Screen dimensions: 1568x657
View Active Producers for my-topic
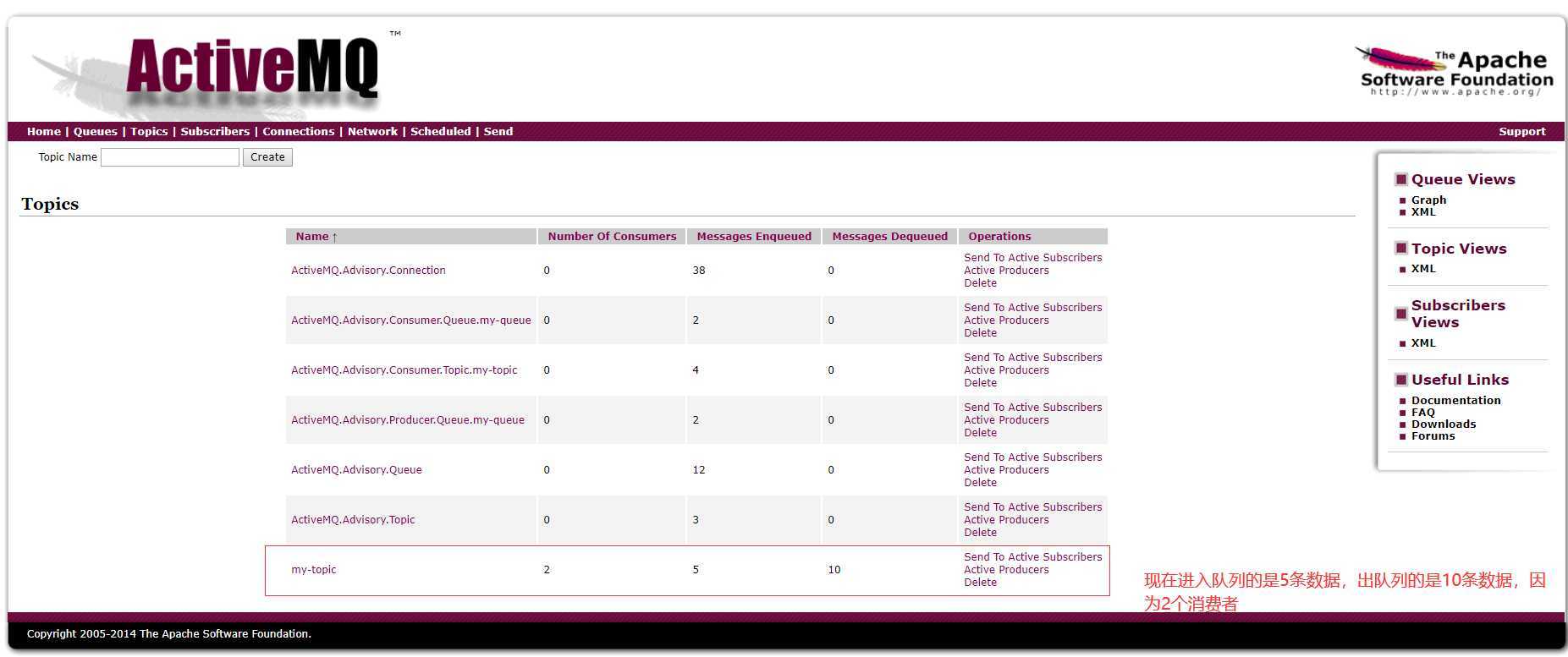(1006, 570)
